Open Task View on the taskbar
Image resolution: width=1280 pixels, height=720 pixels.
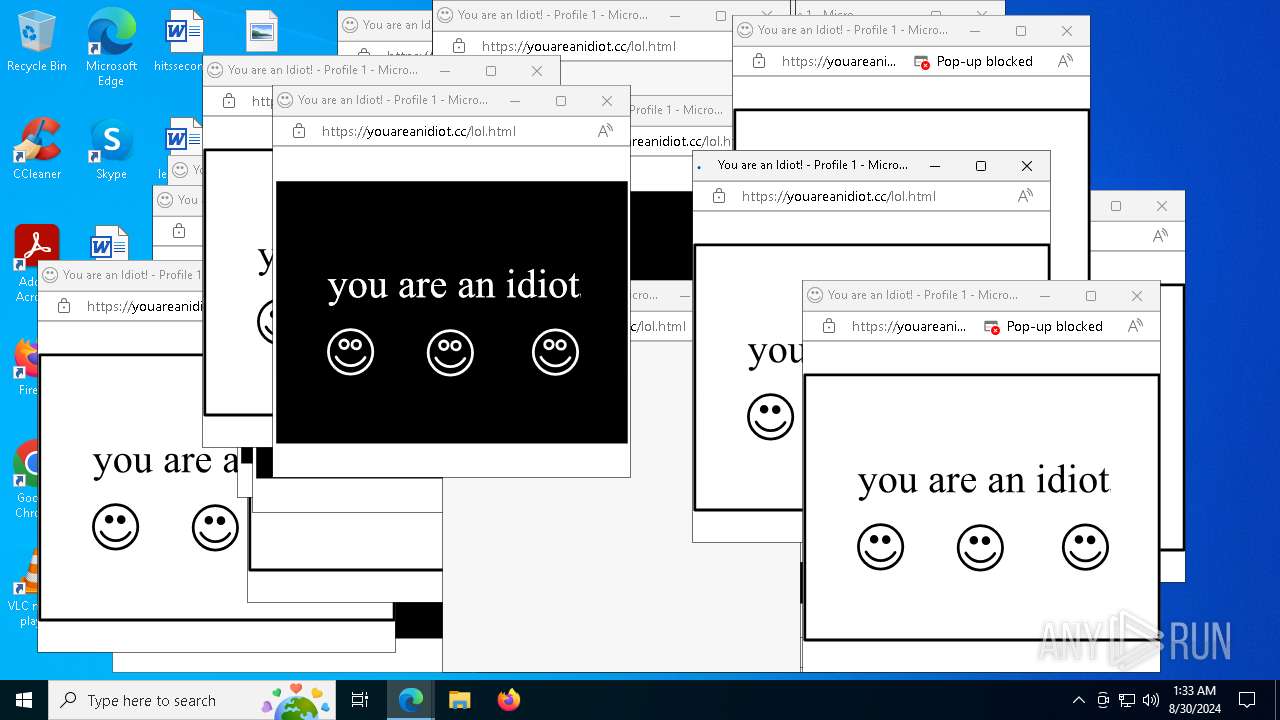360,700
